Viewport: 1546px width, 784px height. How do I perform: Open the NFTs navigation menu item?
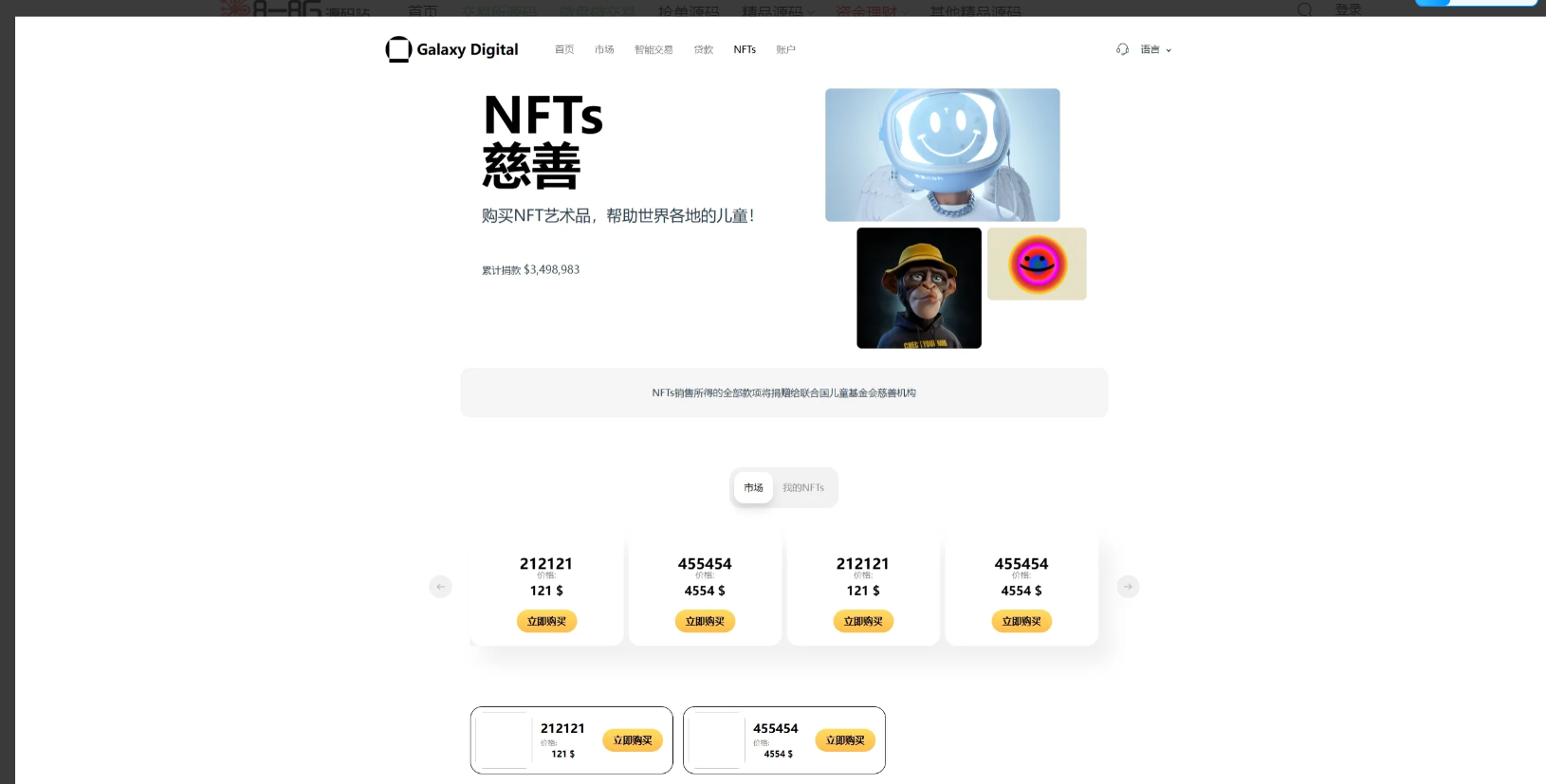pyautogui.click(x=745, y=49)
